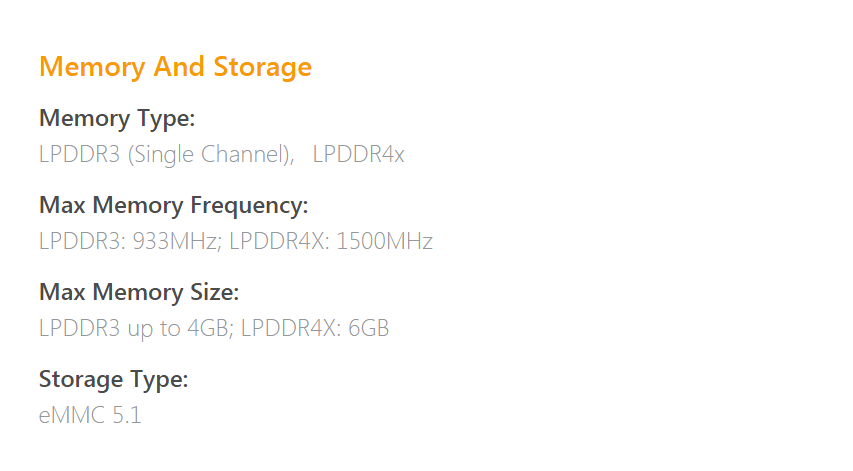Screen dimensions: 853x471
Task: Click the LPDDR4X: 6GB size value
Action: (x=315, y=329)
